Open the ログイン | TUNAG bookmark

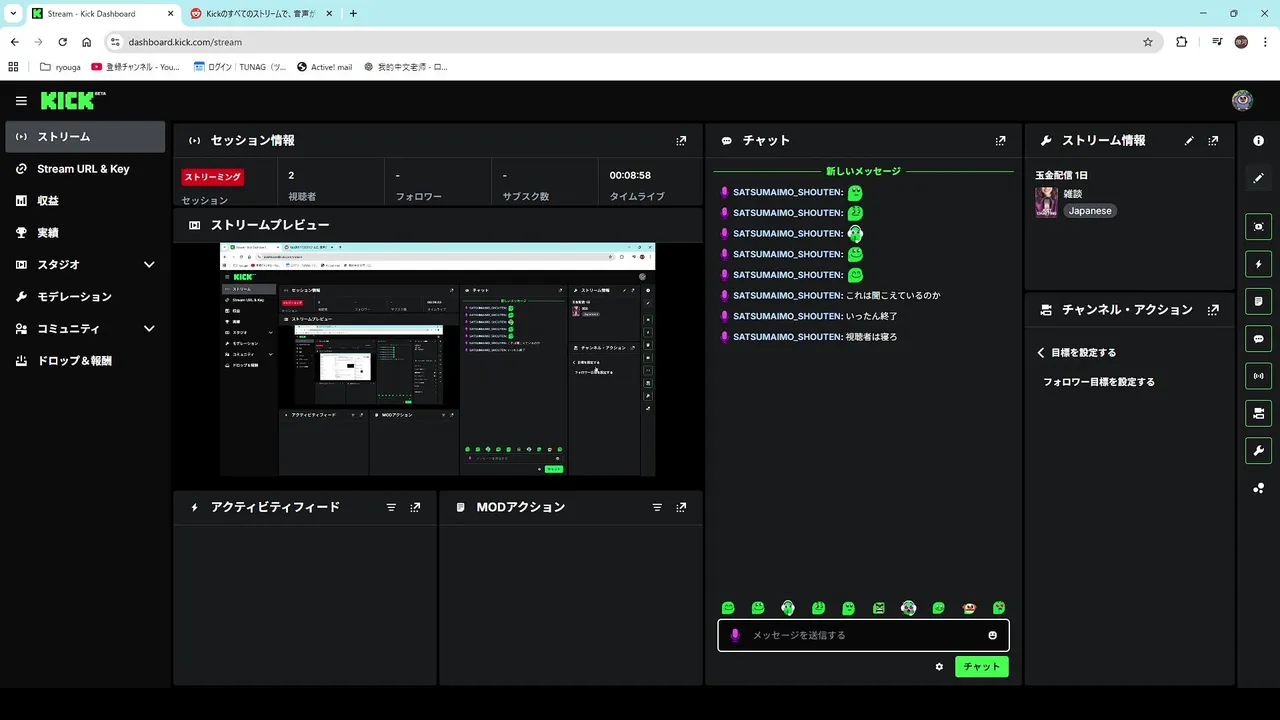point(240,67)
